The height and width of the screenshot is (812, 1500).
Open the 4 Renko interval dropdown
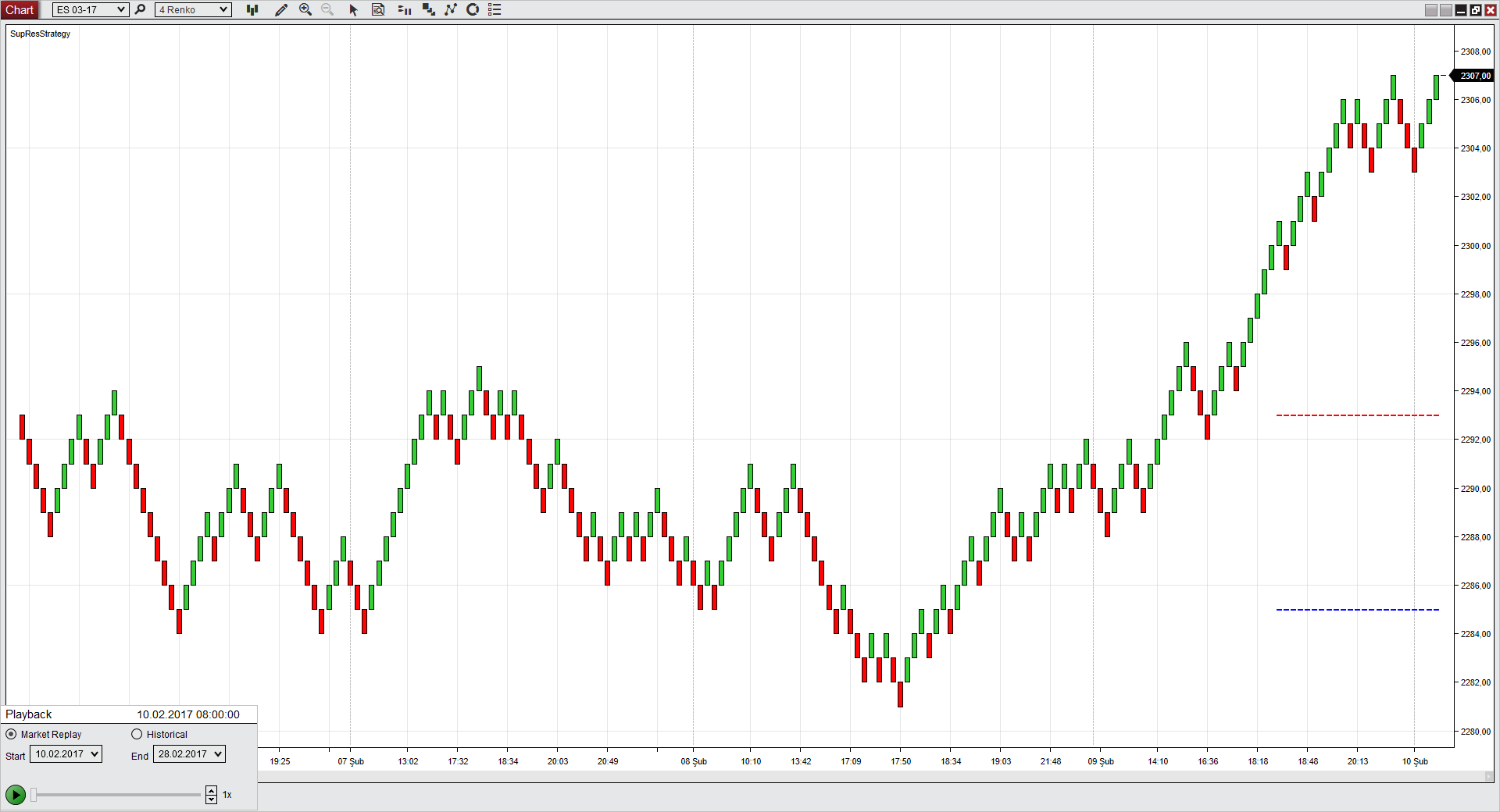[193, 9]
